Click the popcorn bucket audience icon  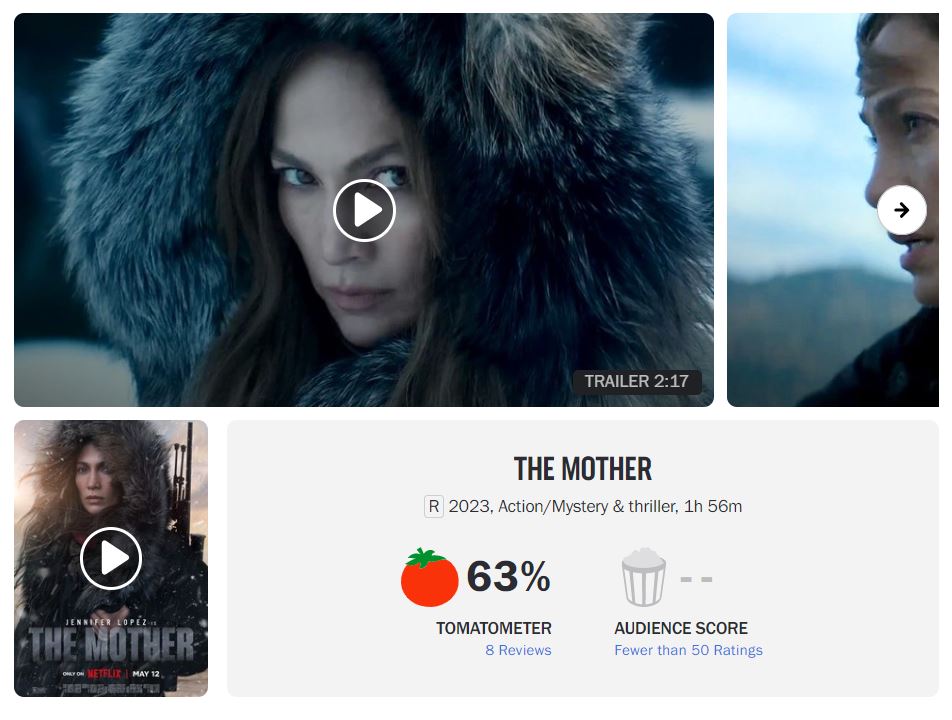[644, 577]
